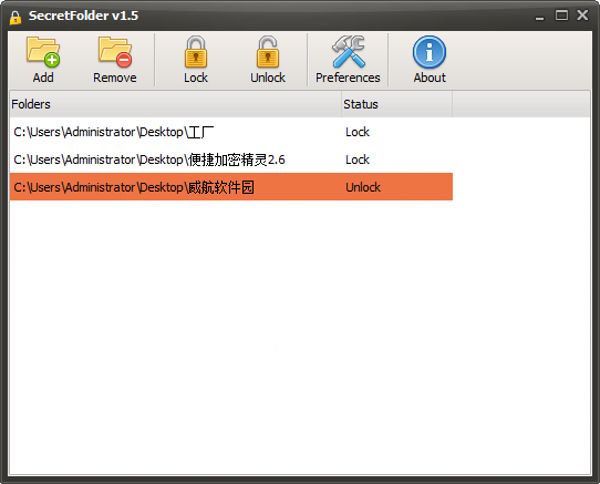
Task: Minimize the SecretFolder window
Action: [540, 16]
